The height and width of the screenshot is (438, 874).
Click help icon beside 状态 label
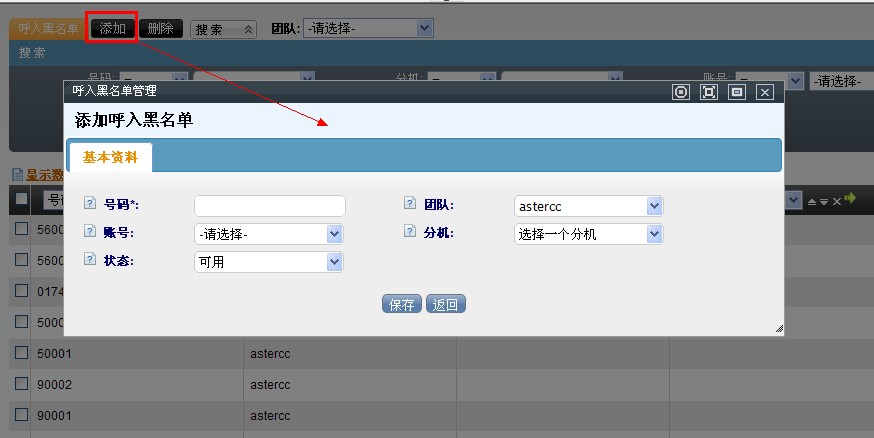point(90,260)
